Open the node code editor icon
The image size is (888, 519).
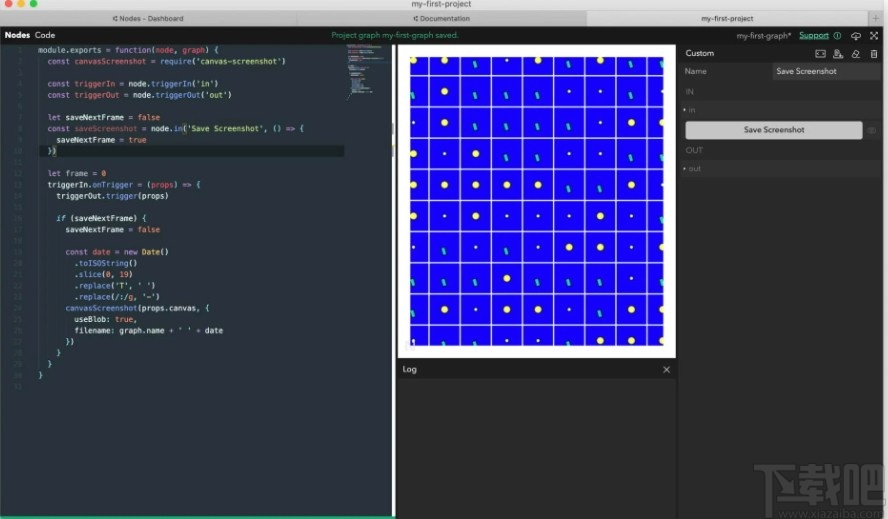click(820, 53)
